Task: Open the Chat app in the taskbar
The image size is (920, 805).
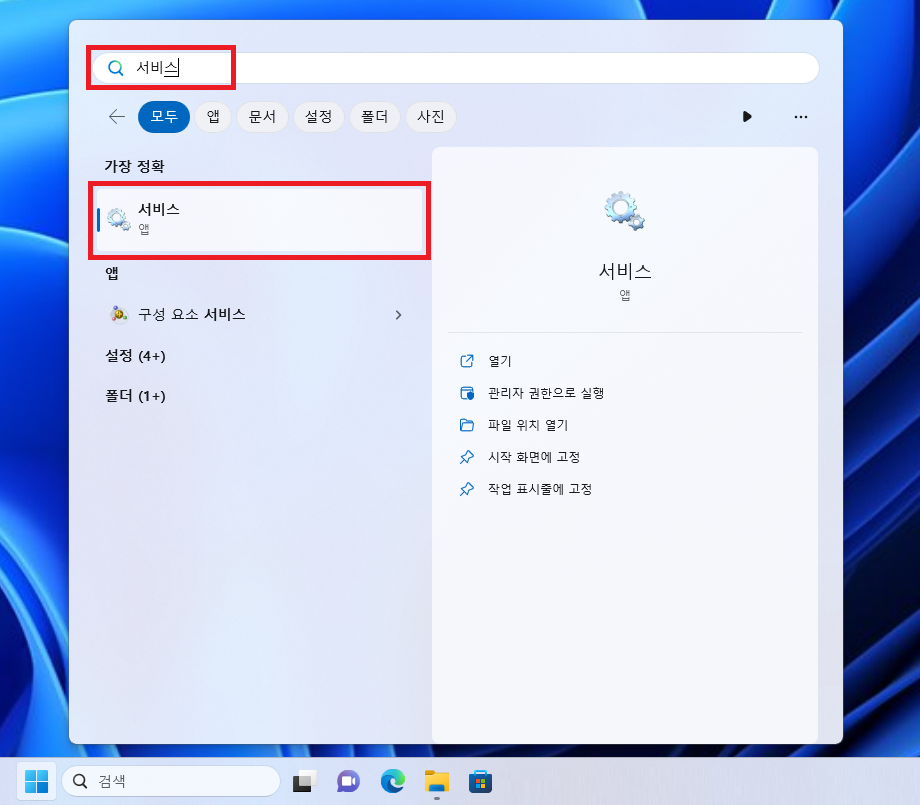Action: click(347, 781)
